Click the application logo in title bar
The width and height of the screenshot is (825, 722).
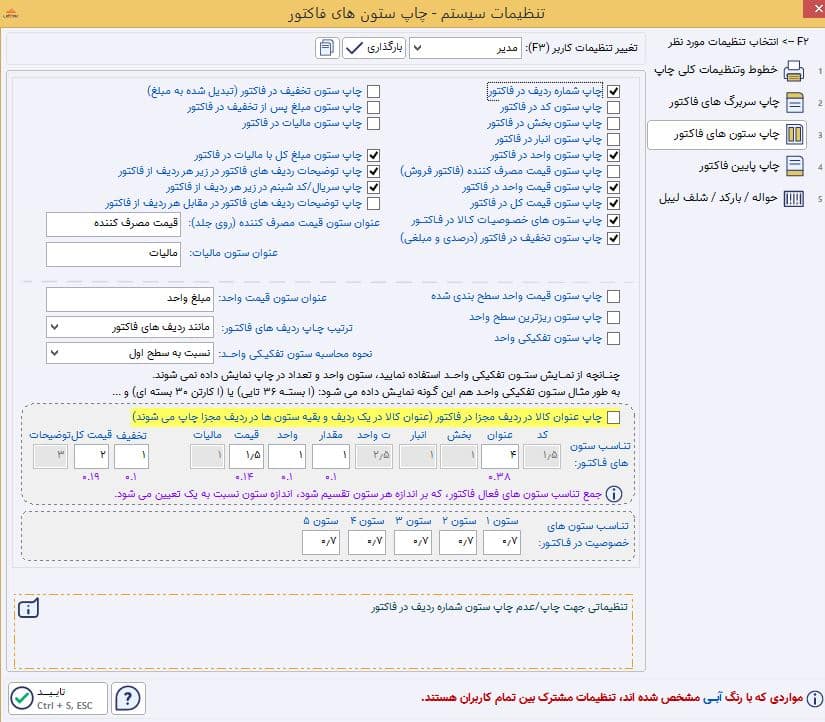tap(11, 13)
